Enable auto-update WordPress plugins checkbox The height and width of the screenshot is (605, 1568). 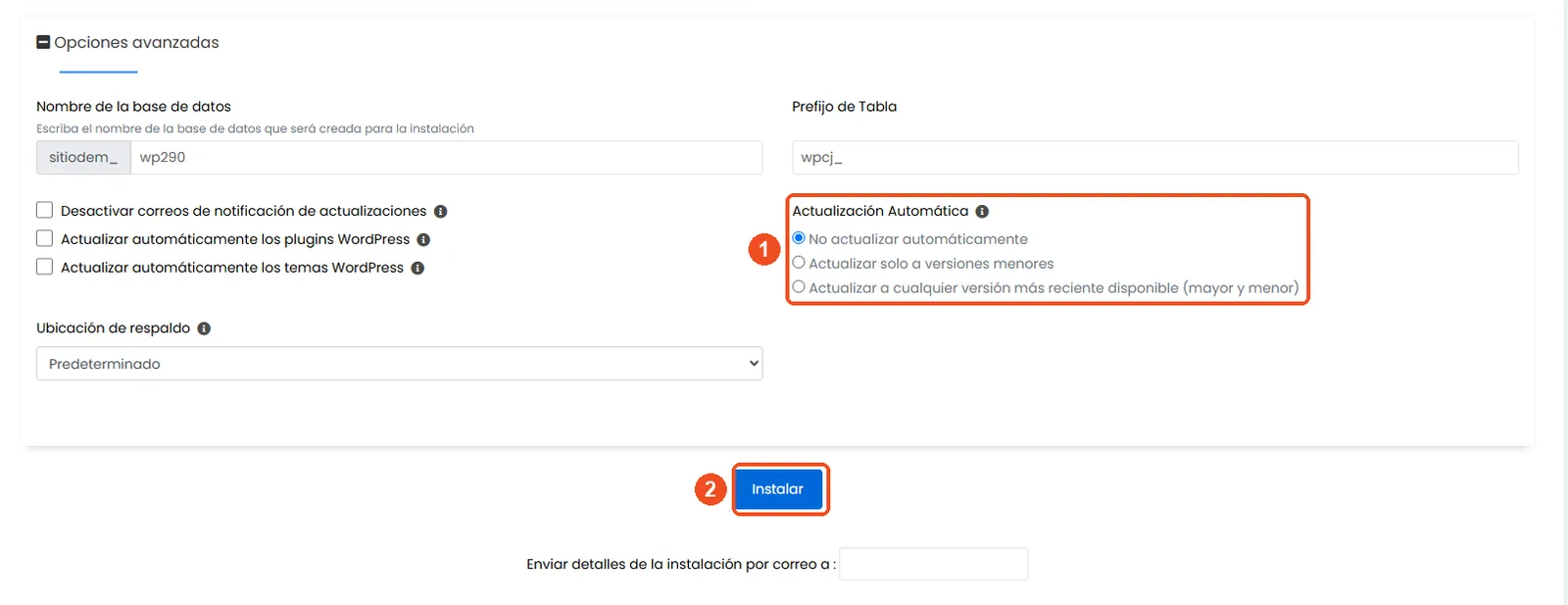(x=44, y=238)
